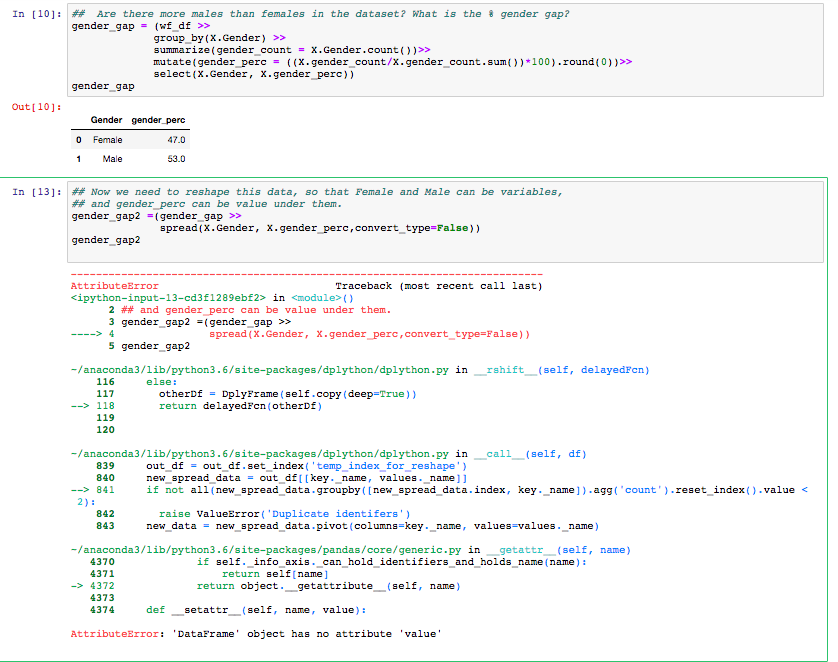Select the In [13]: prompt label
The height and width of the screenshot is (662, 838).
pos(37,192)
